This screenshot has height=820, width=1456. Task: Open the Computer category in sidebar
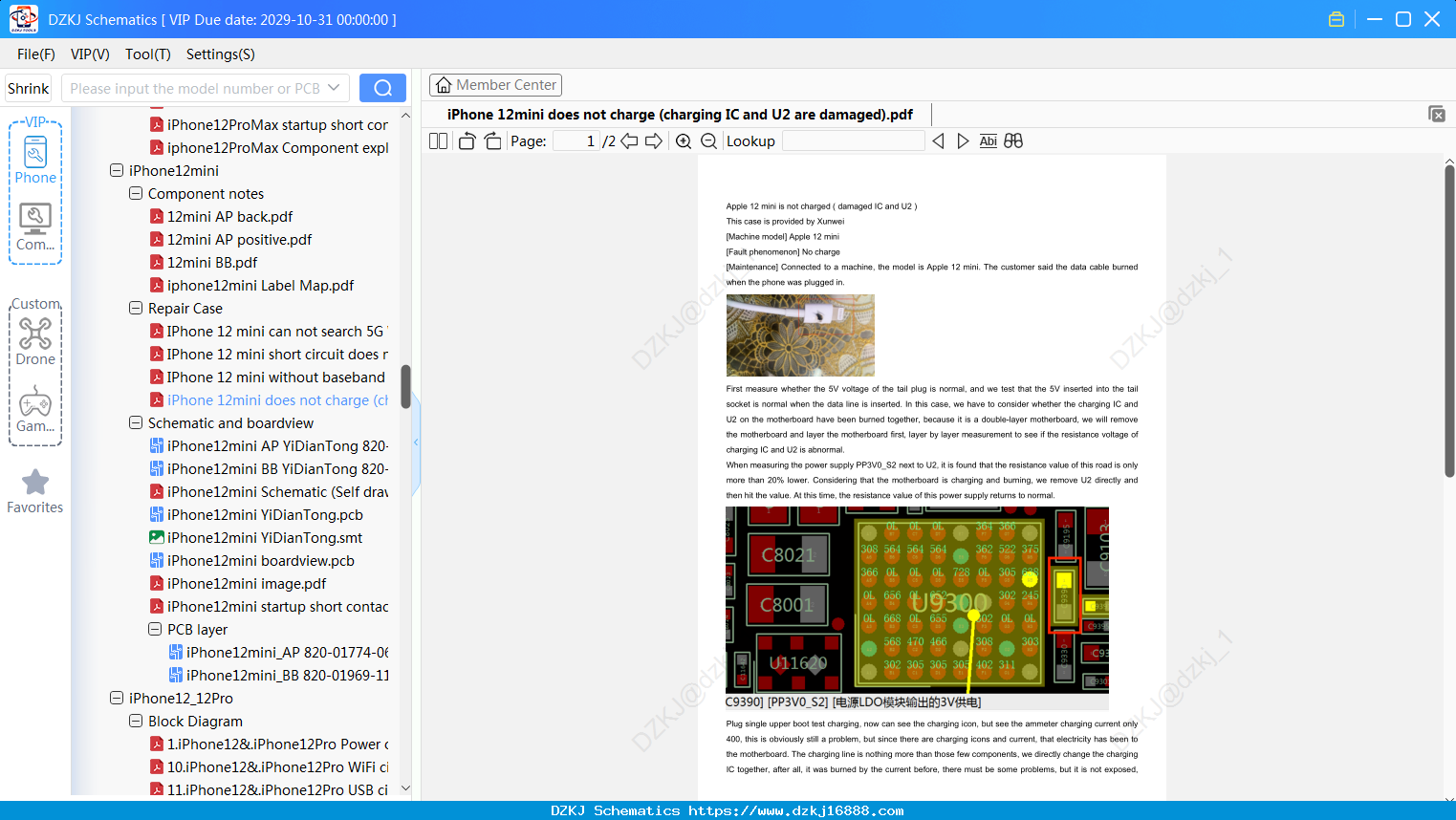(35, 227)
